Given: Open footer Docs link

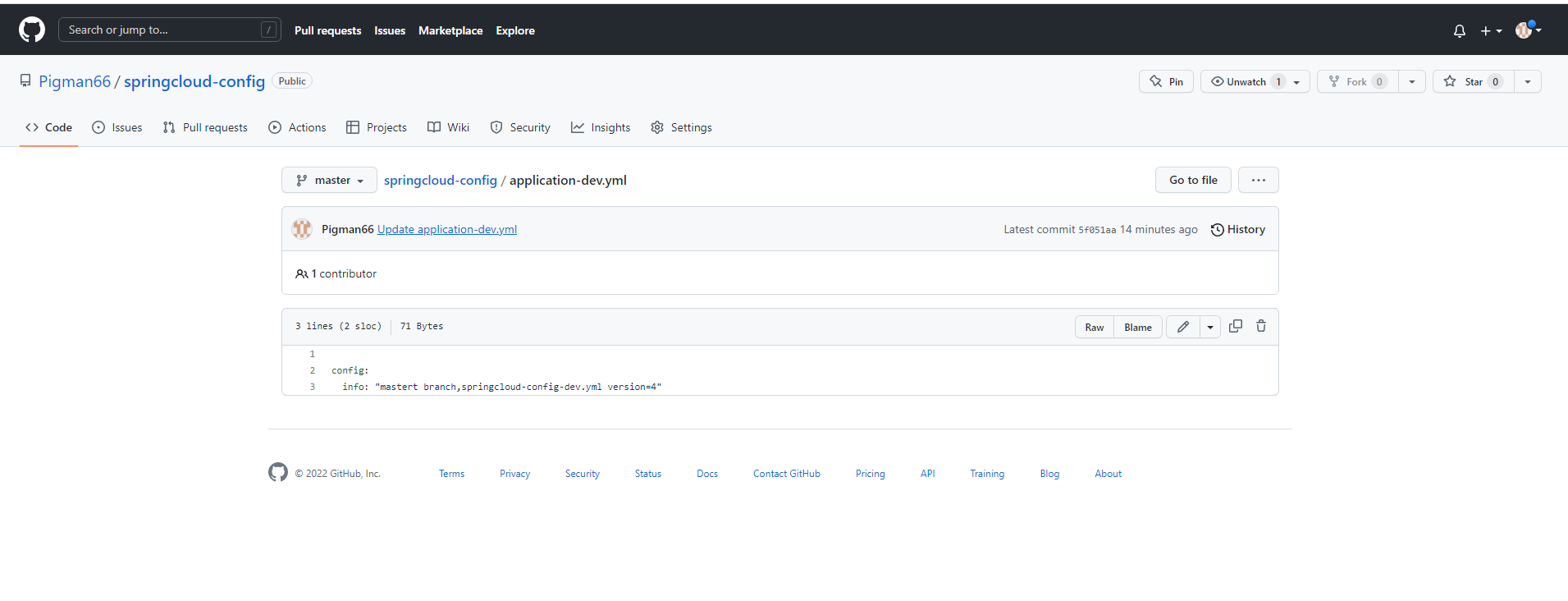Looking at the screenshot, I should coord(707,474).
